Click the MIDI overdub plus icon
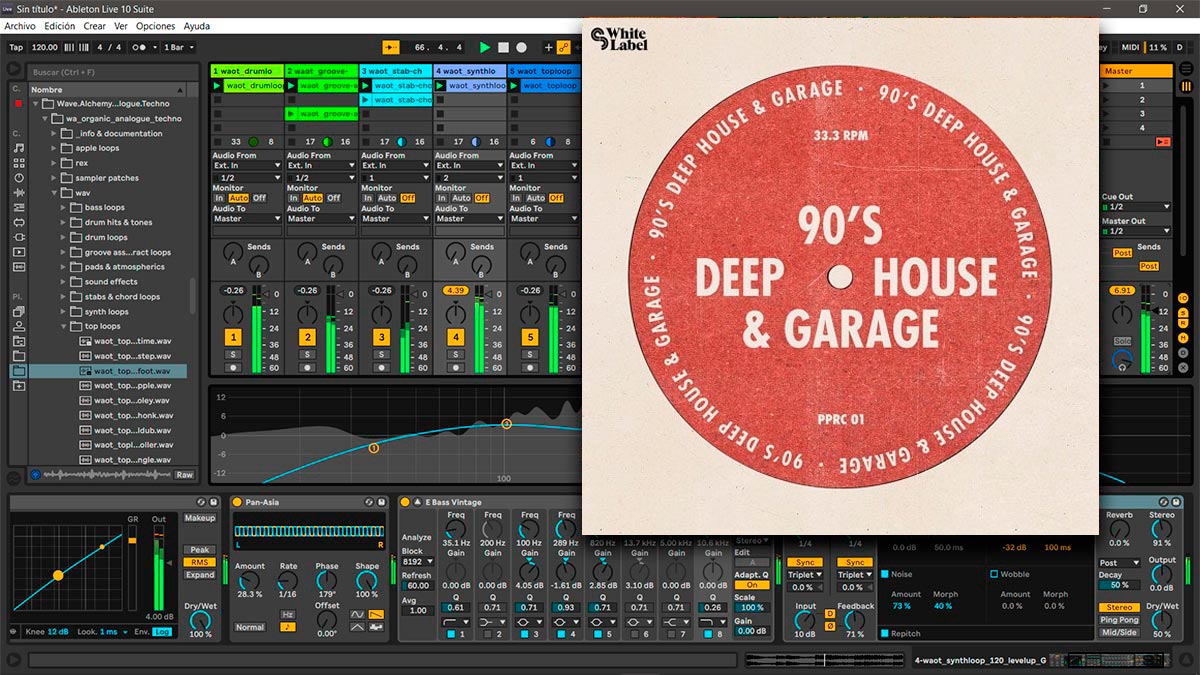The width and height of the screenshot is (1200, 675). click(548, 47)
